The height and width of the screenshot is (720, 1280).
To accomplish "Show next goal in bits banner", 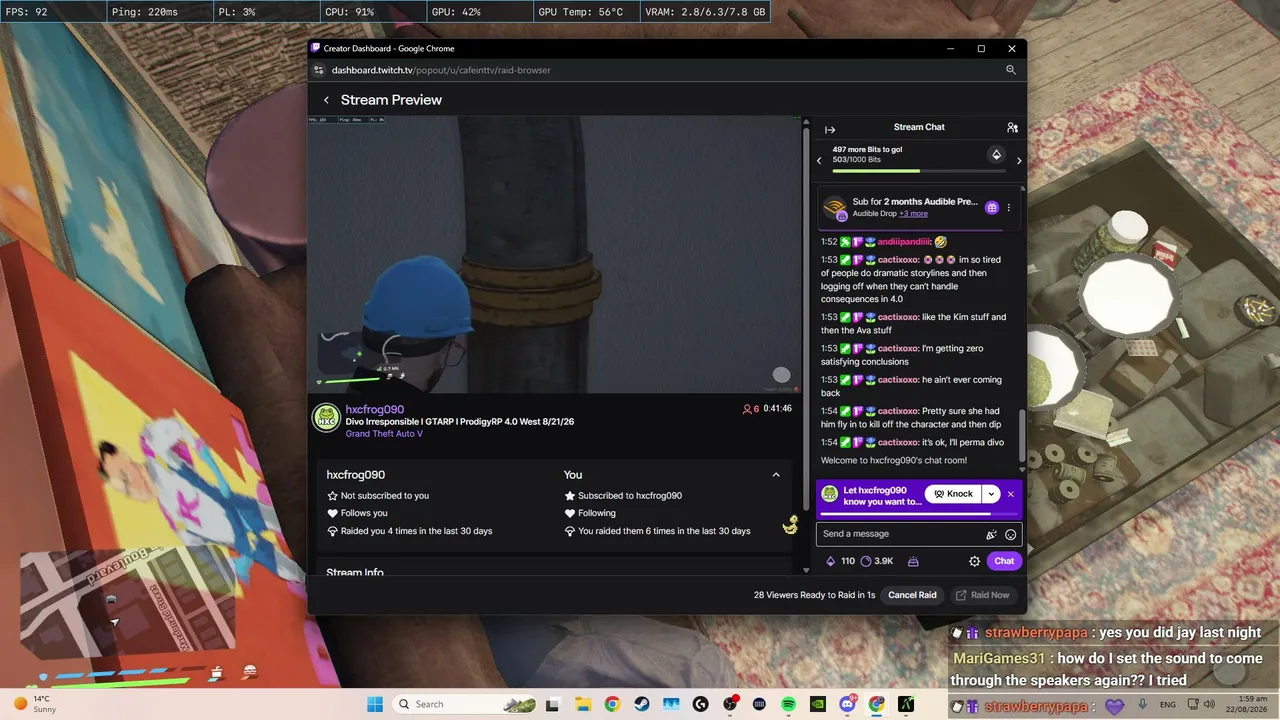I will (1019, 160).
